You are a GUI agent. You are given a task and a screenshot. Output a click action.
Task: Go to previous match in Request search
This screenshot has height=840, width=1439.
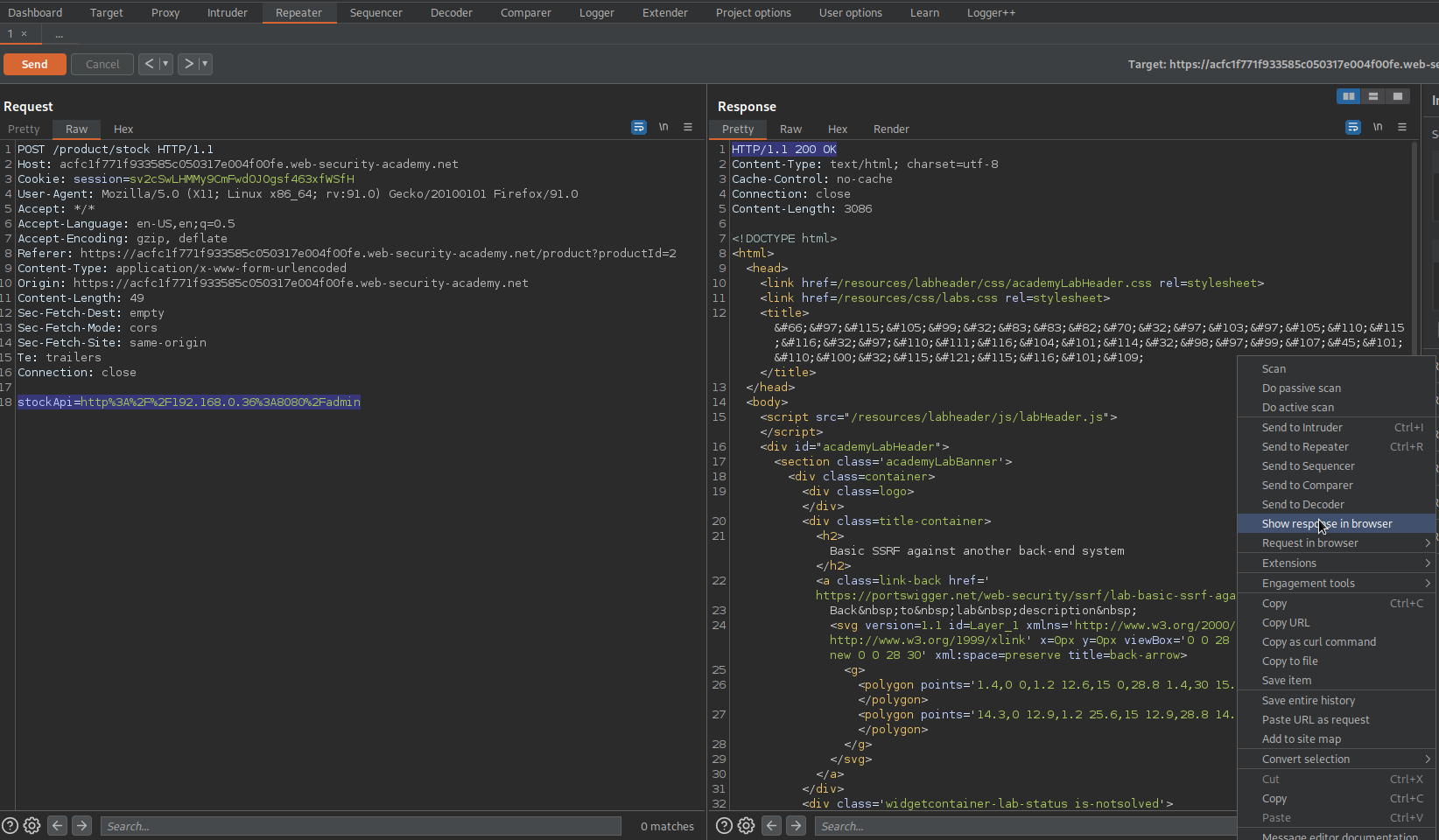pyautogui.click(x=57, y=825)
